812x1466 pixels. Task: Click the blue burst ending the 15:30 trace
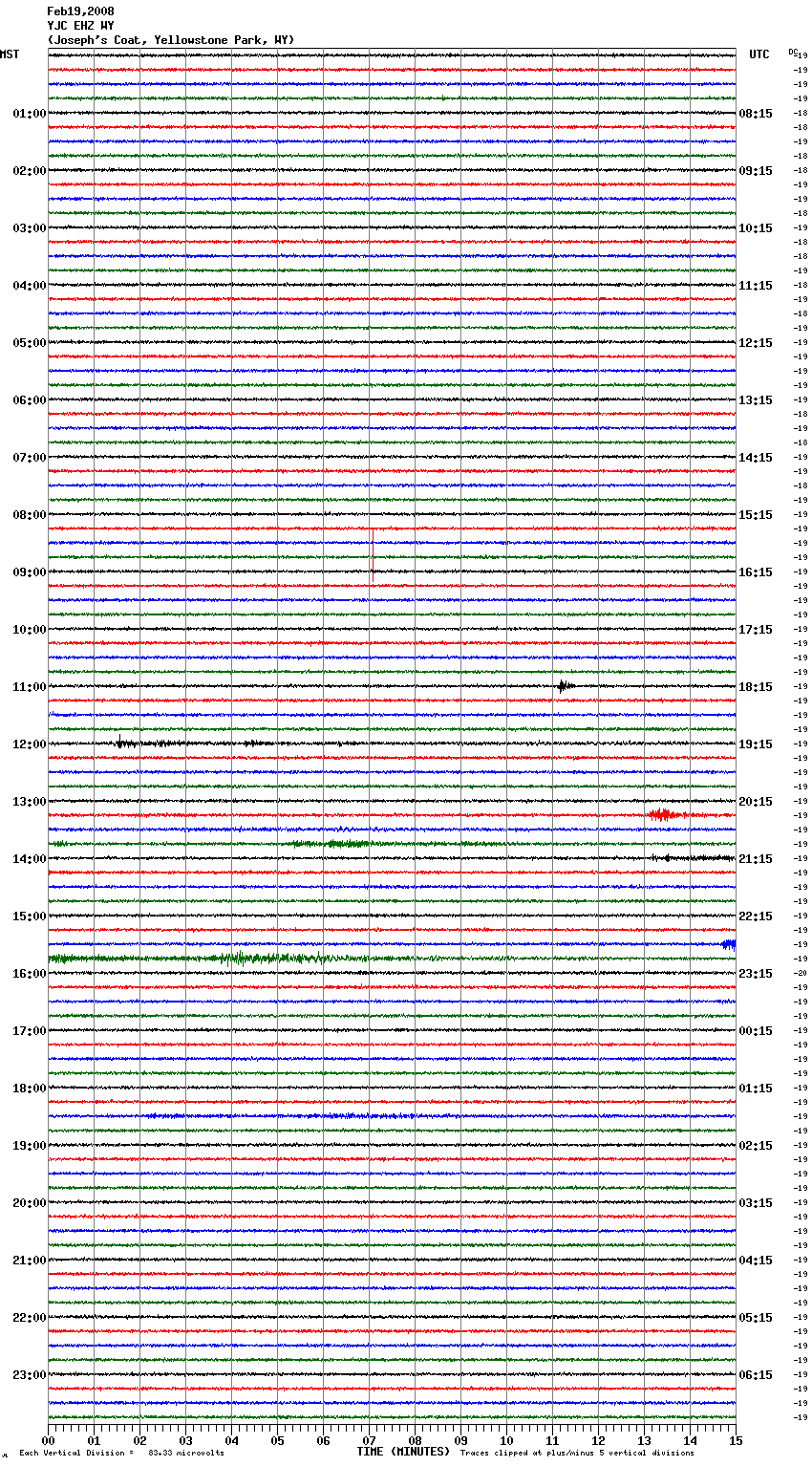[x=729, y=944]
